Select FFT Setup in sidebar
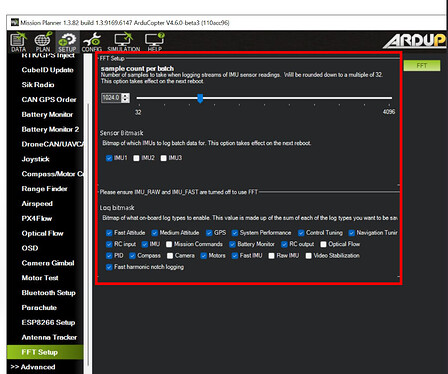 click(45, 352)
